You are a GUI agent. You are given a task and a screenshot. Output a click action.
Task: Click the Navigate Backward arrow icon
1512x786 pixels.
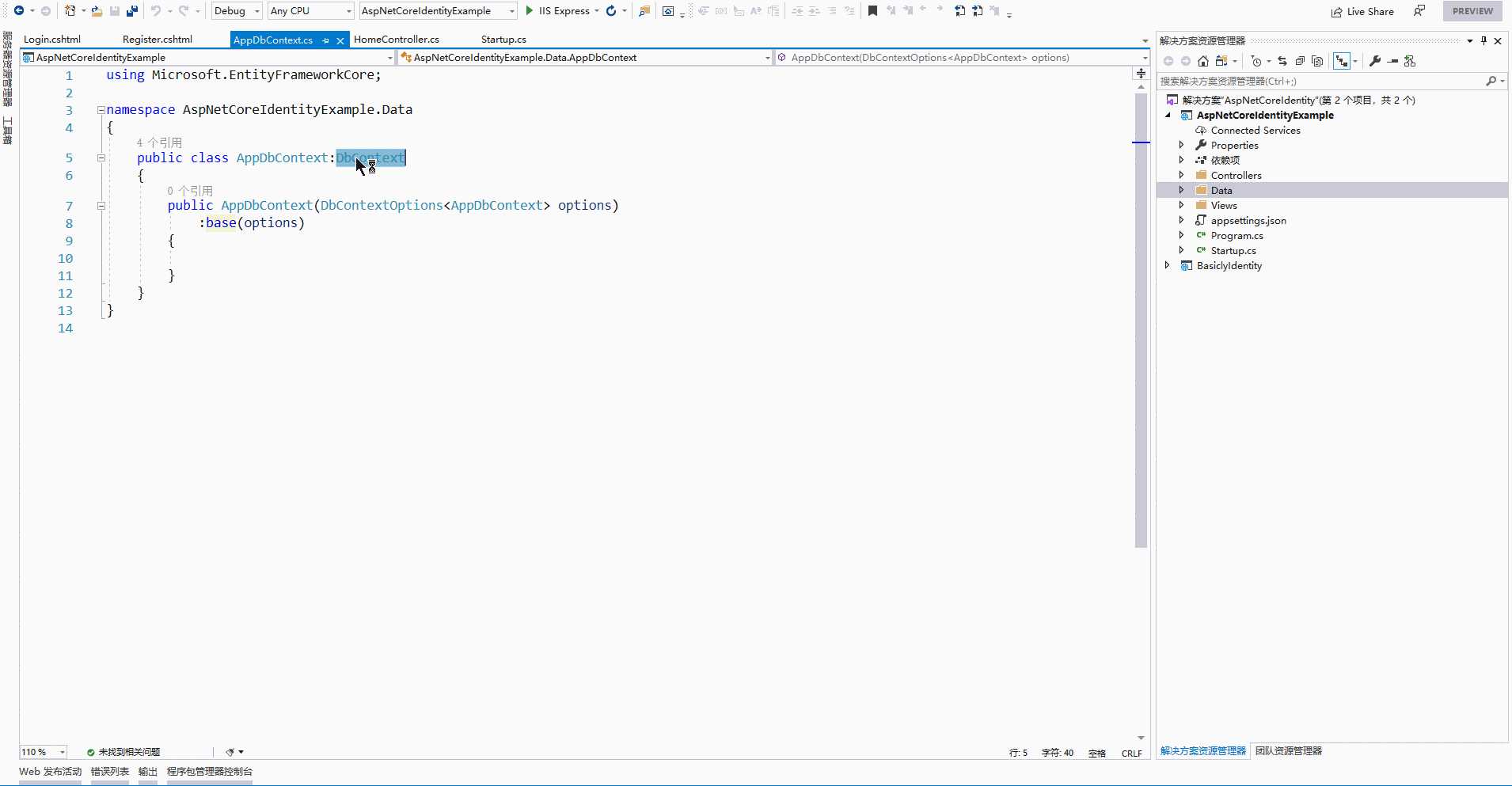coord(19,11)
